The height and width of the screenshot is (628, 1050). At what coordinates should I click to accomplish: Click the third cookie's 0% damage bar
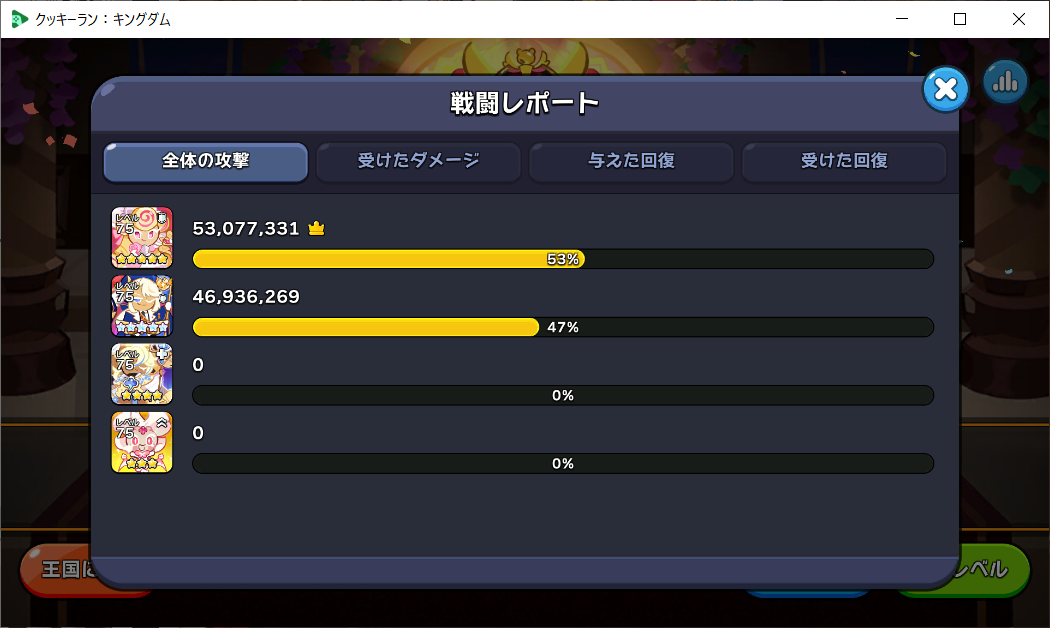point(563,396)
